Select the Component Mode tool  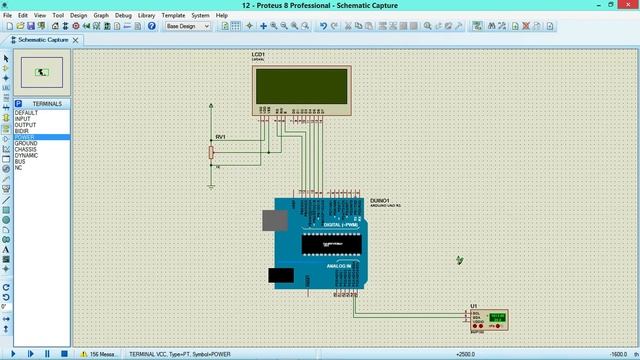click(6, 68)
